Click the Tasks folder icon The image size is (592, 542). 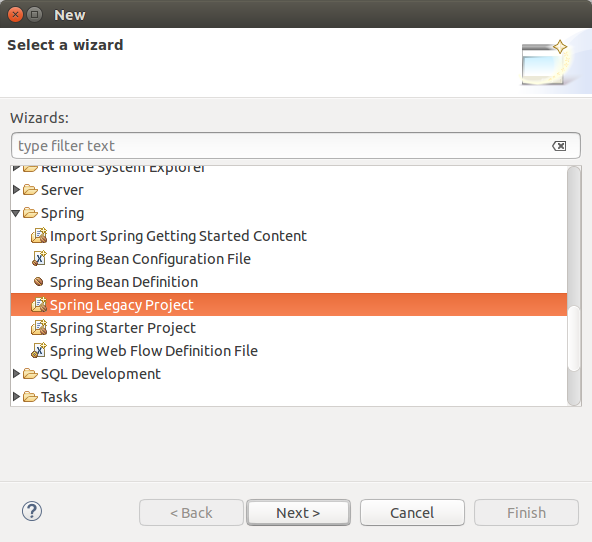[30, 397]
